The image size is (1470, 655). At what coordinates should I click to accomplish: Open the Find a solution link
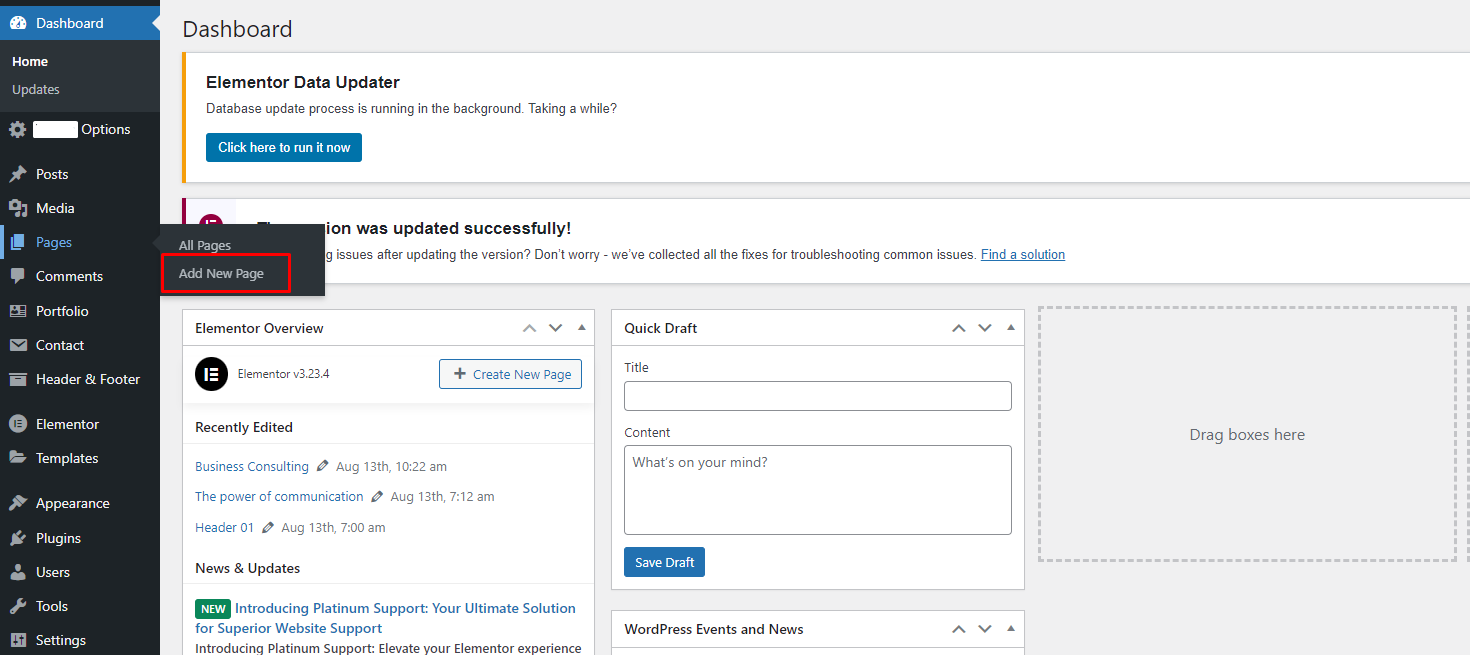pyautogui.click(x=1022, y=255)
